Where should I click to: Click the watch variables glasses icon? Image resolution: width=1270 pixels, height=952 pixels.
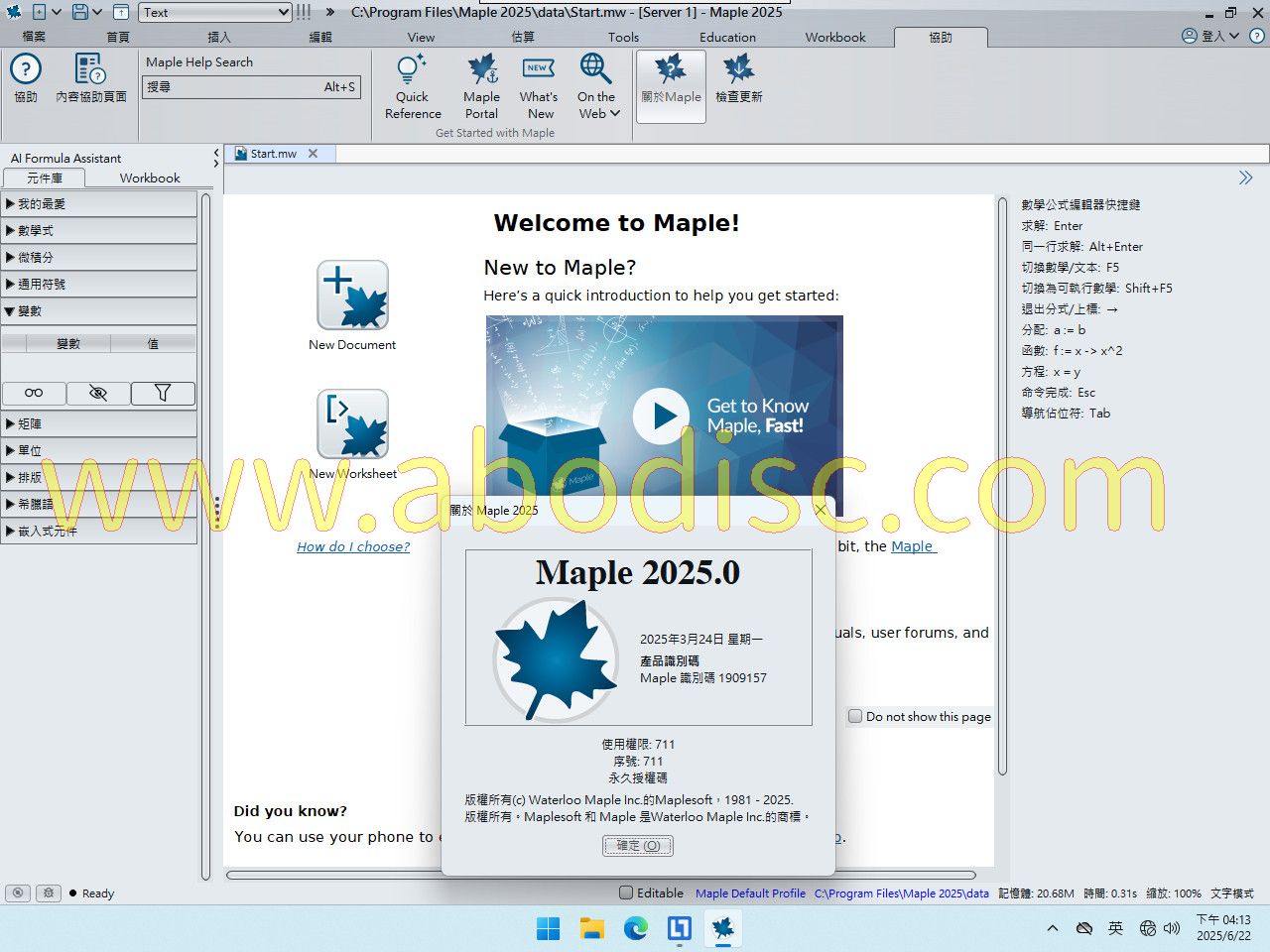(x=34, y=393)
